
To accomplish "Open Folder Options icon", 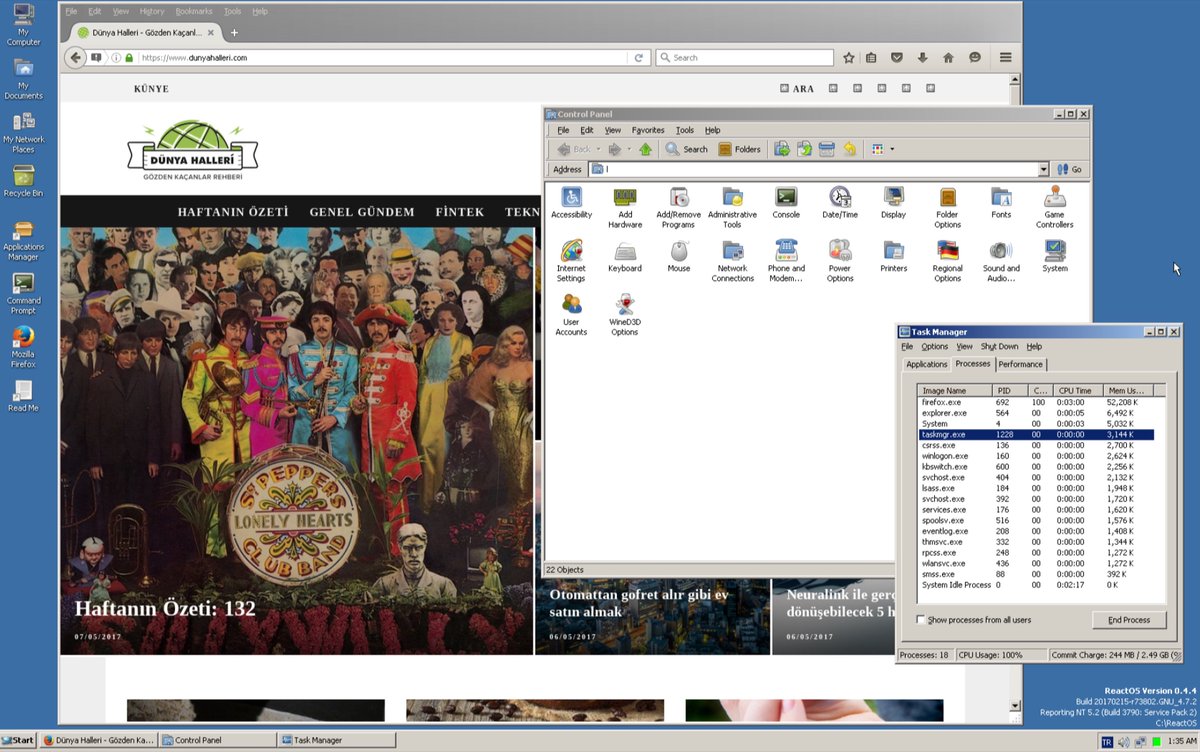I will (947, 207).
